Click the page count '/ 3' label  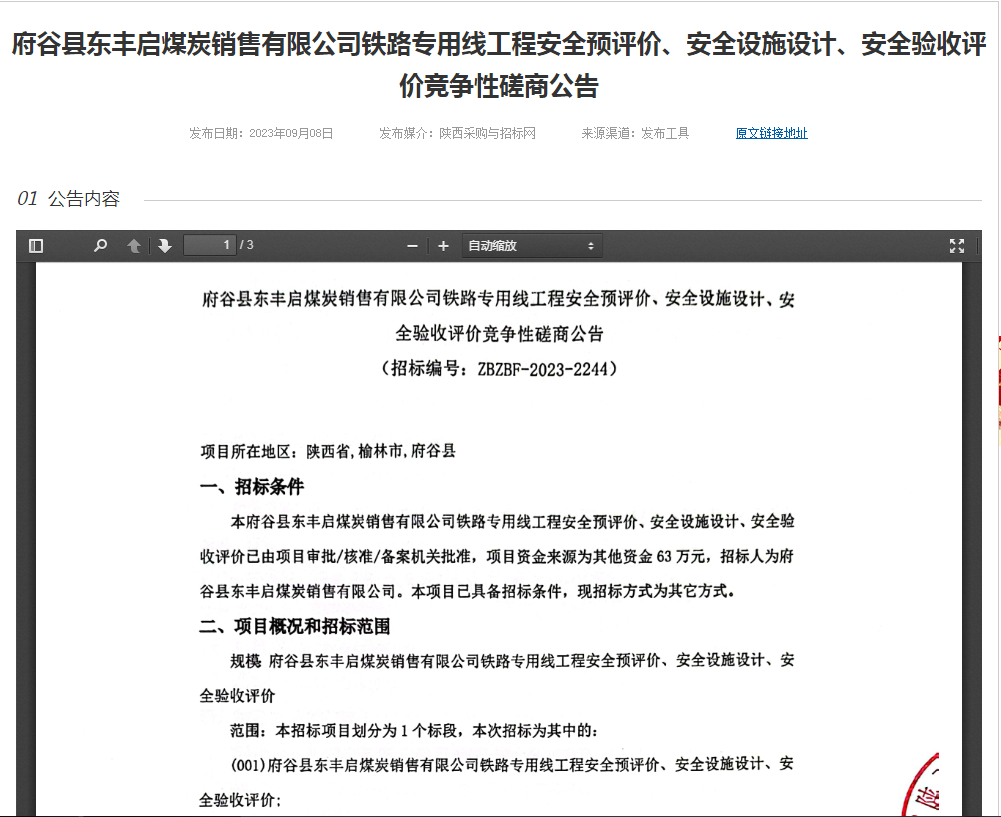pyautogui.click(x=246, y=245)
